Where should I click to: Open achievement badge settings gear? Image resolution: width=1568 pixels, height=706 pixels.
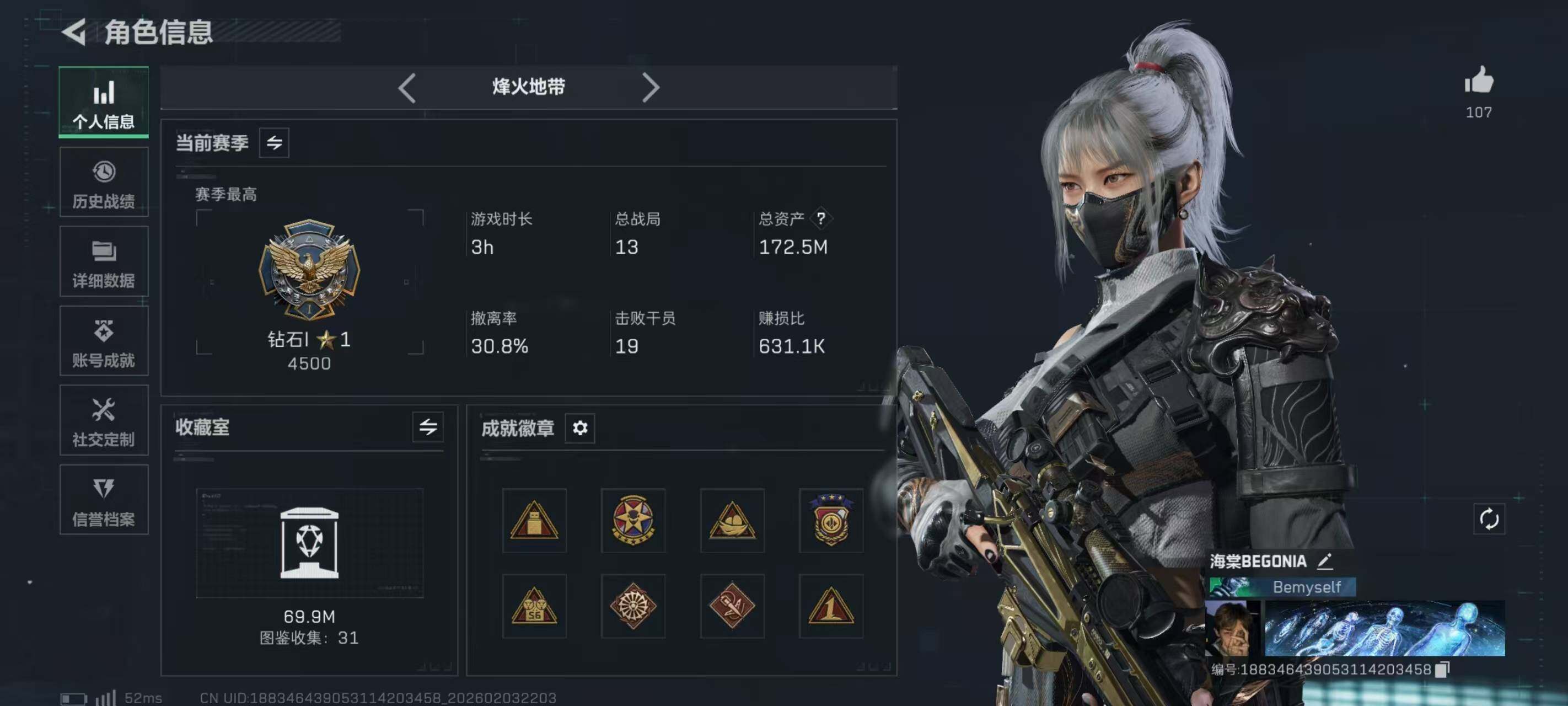[579, 427]
